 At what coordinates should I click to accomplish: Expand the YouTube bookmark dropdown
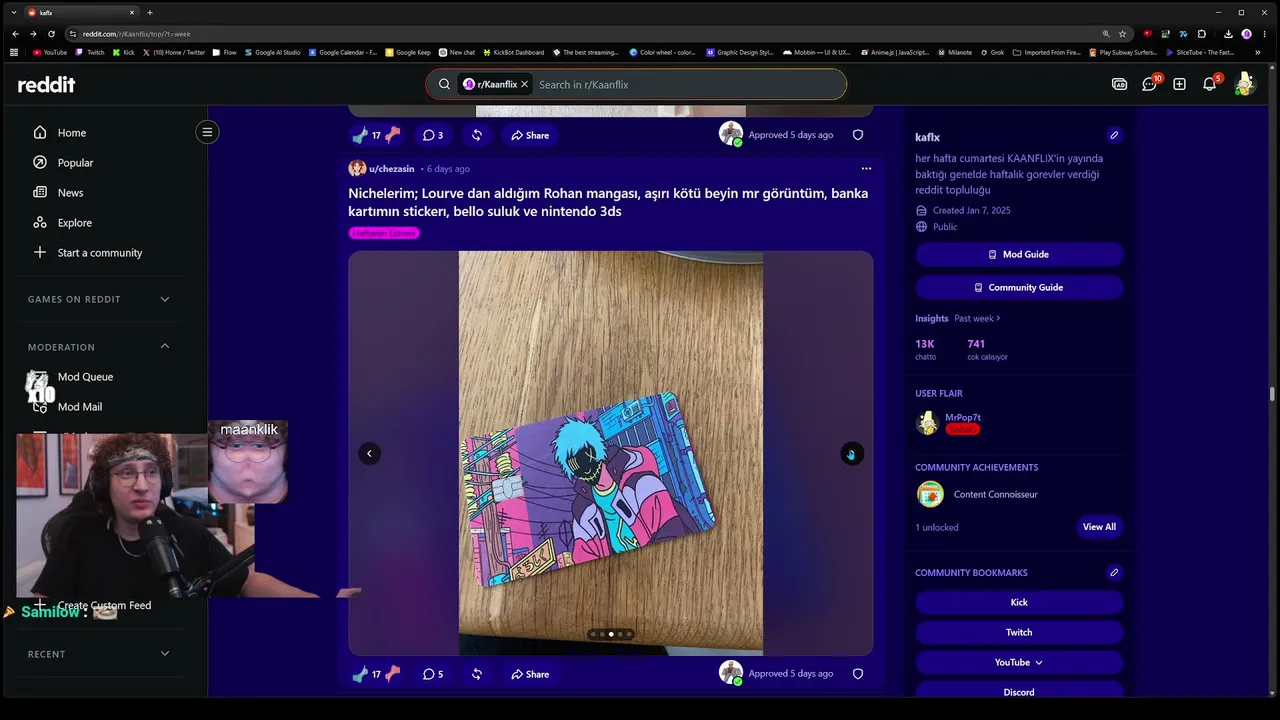(1019, 663)
